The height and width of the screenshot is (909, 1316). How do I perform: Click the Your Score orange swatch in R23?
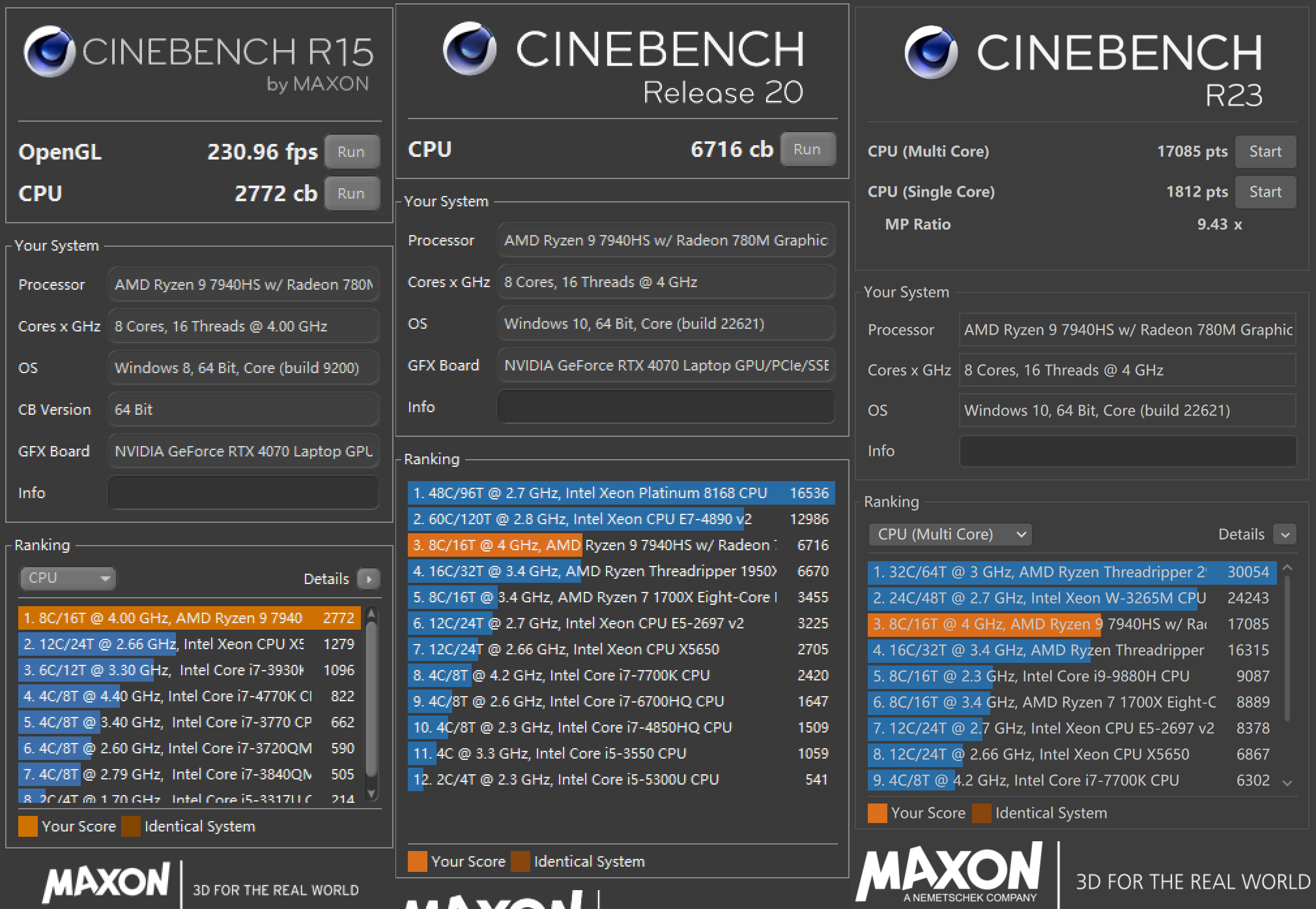pos(878,813)
